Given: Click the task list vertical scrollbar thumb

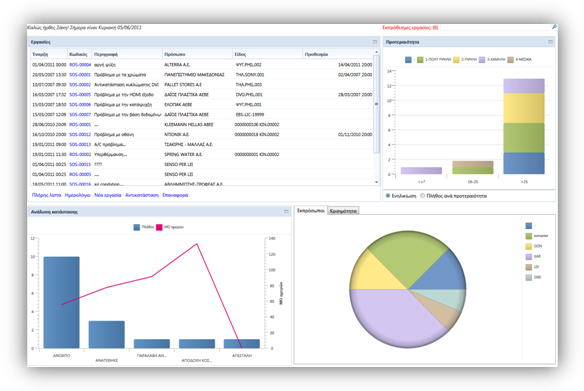Looking at the screenshot, I should click(376, 104).
